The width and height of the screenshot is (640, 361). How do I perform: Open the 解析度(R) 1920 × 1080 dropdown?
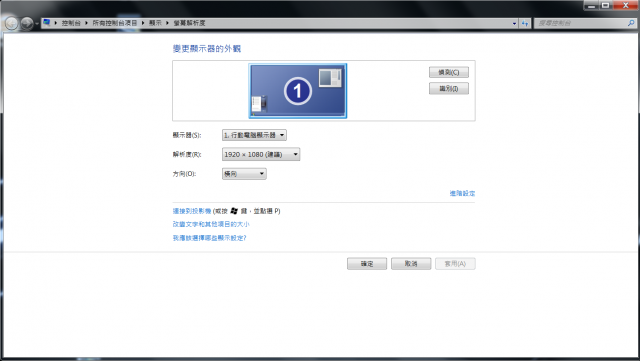[261, 154]
